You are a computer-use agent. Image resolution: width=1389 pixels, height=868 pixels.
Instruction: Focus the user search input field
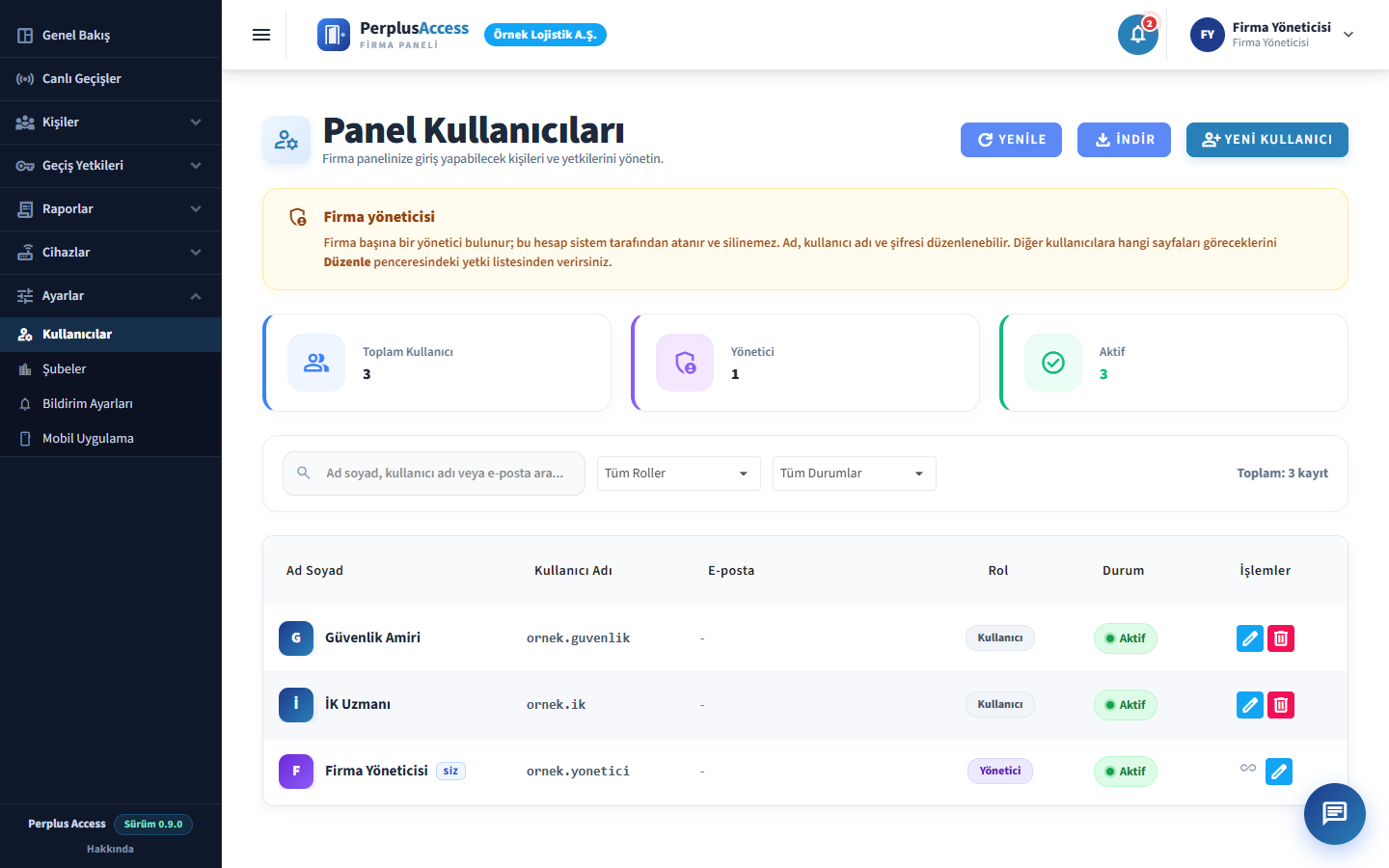click(434, 474)
